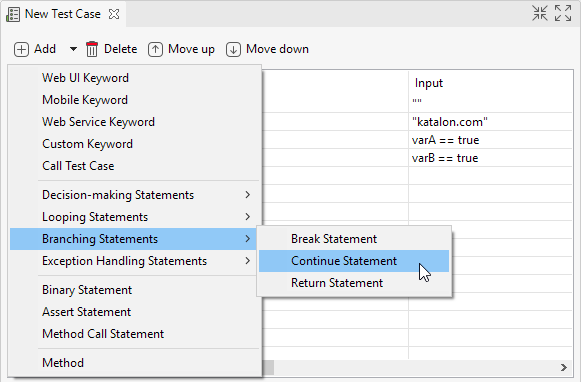Click the minimize editor view icon

(540, 13)
